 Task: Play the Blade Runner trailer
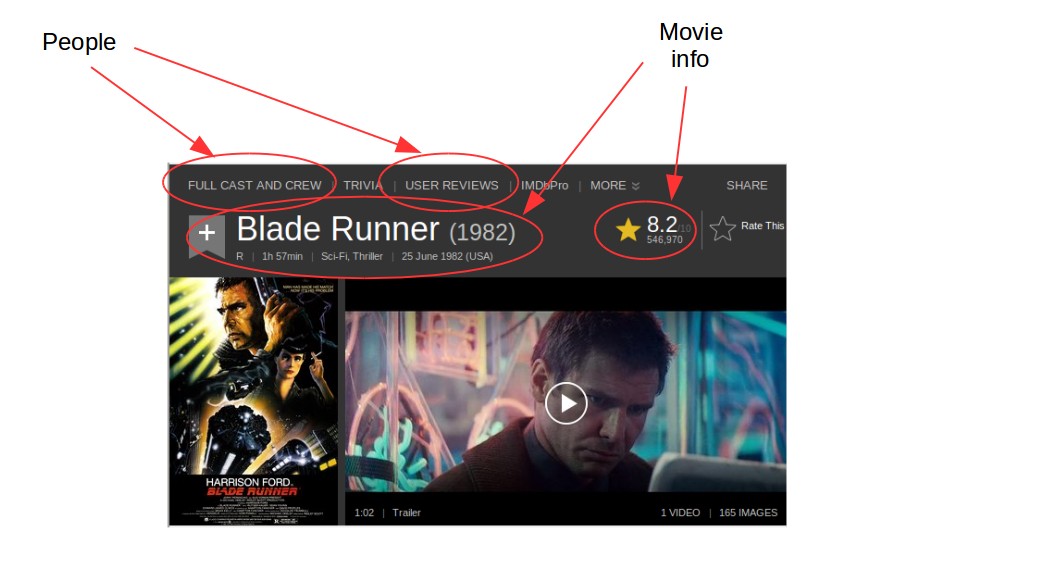566,403
